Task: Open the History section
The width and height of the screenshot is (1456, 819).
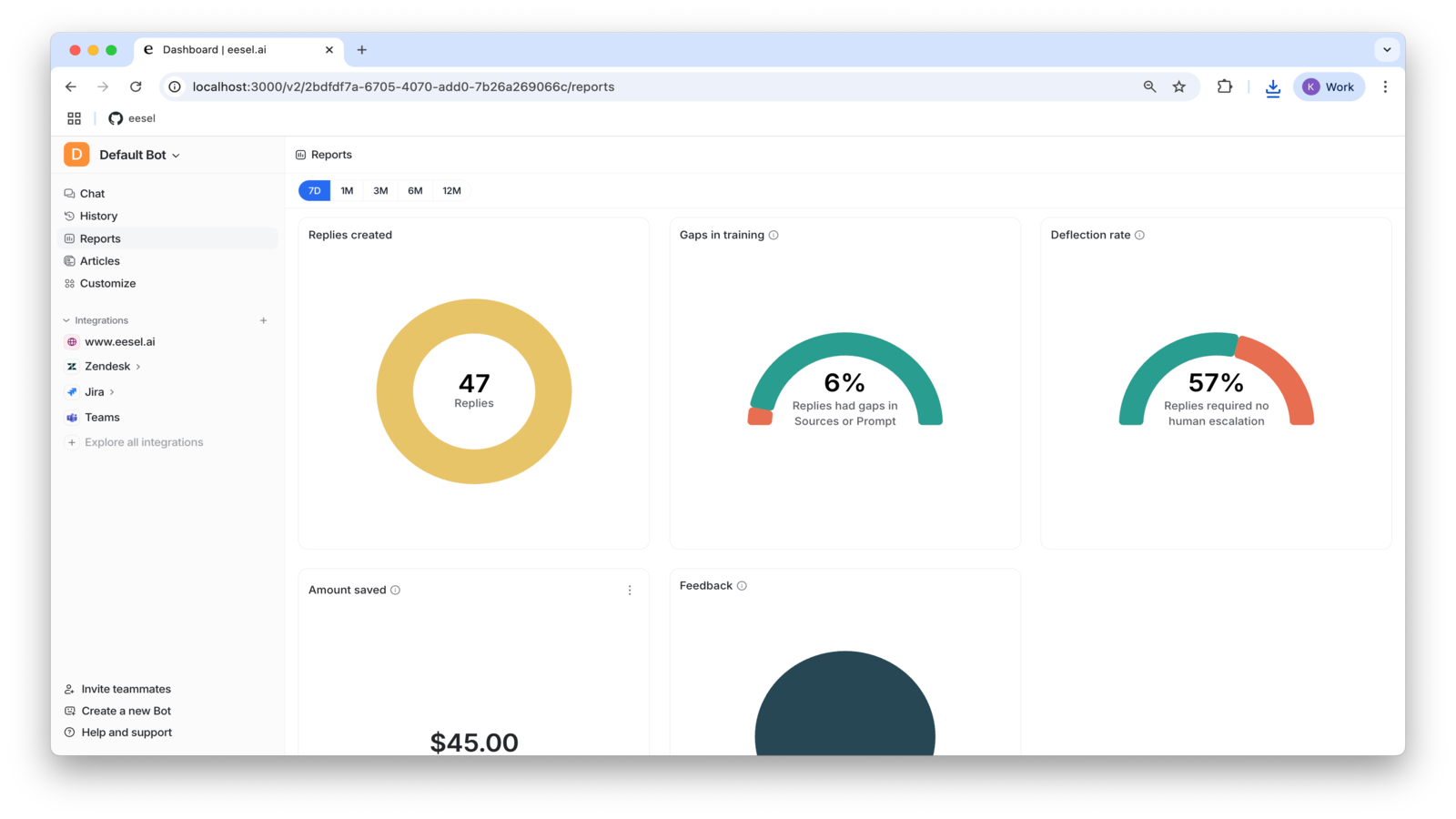Action: click(x=98, y=216)
